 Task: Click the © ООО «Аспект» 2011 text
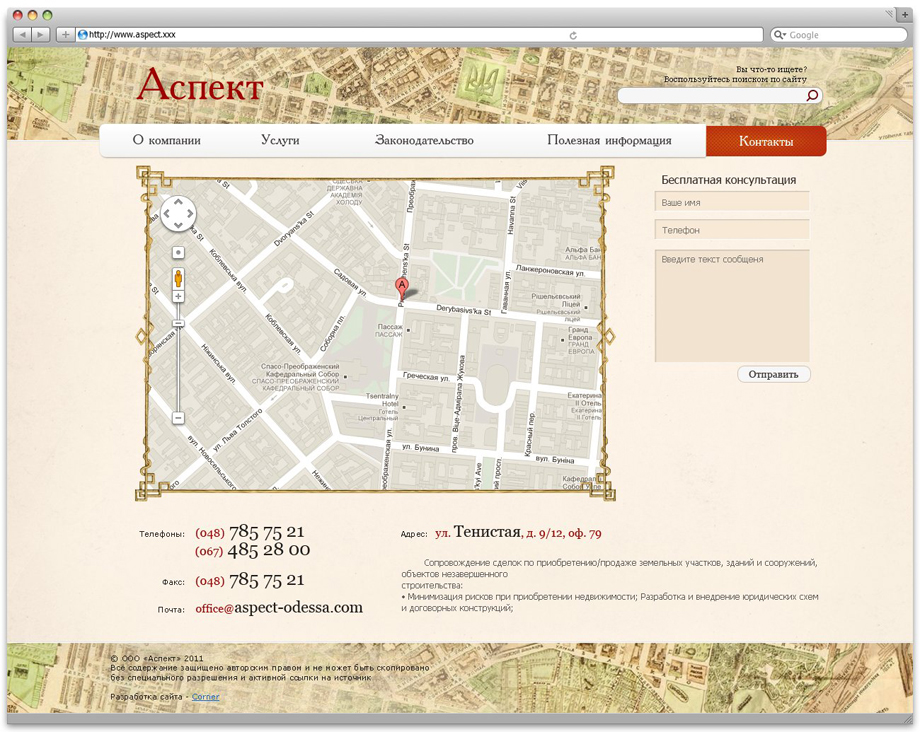157,658
